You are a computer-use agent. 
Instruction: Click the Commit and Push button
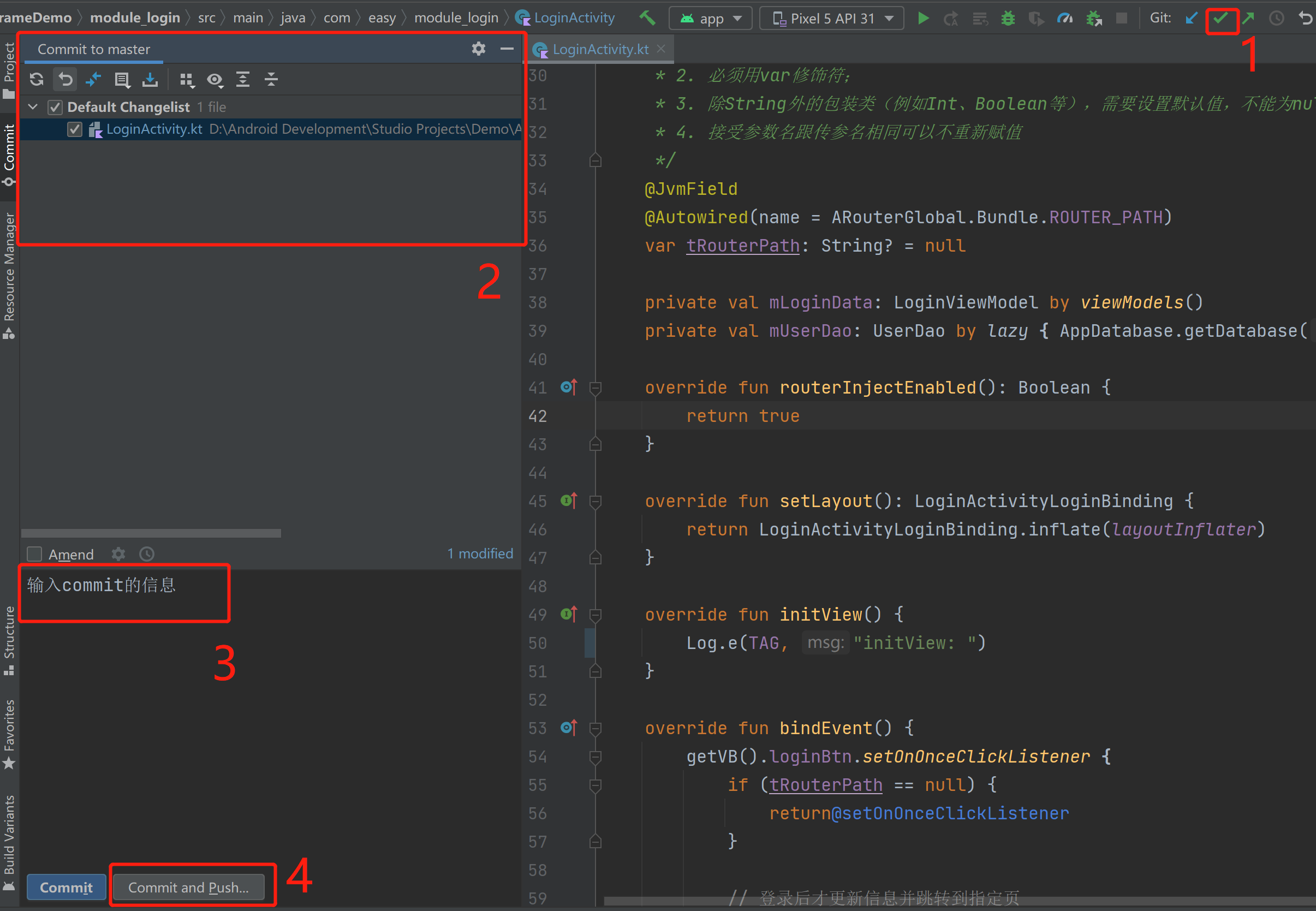(x=189, y=887)
